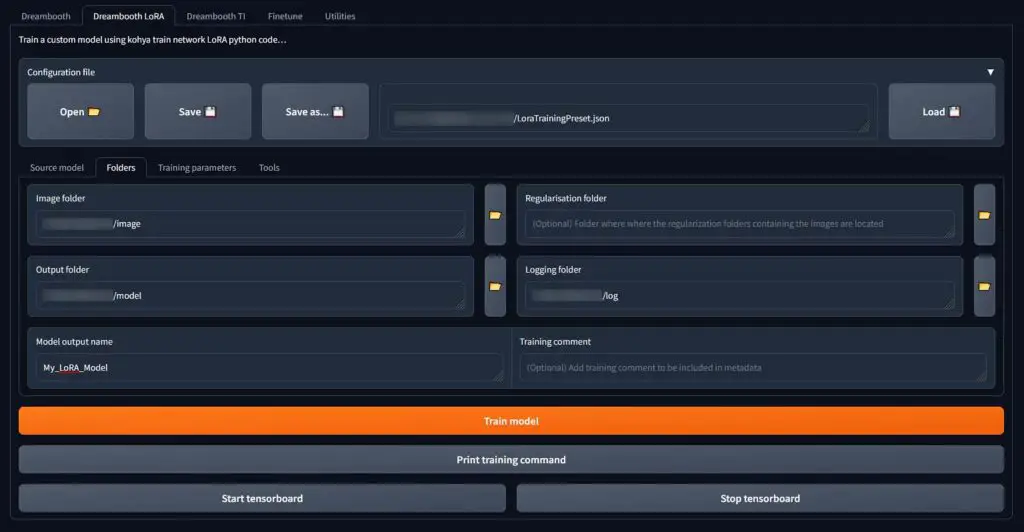Browse for Regularisation folder

pyautogui.click(x=984, y=215)
